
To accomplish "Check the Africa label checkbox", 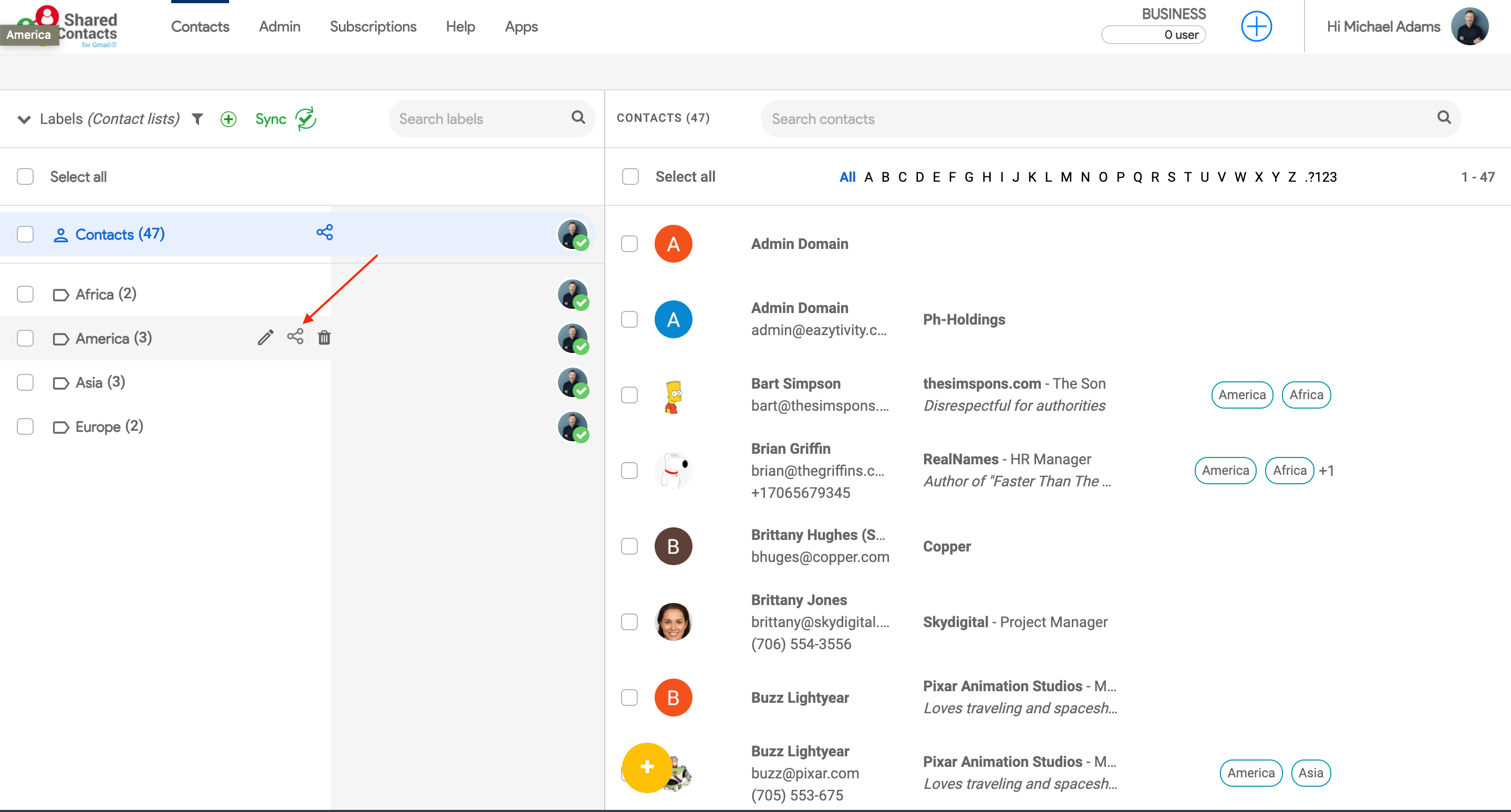I will point(25,294).
